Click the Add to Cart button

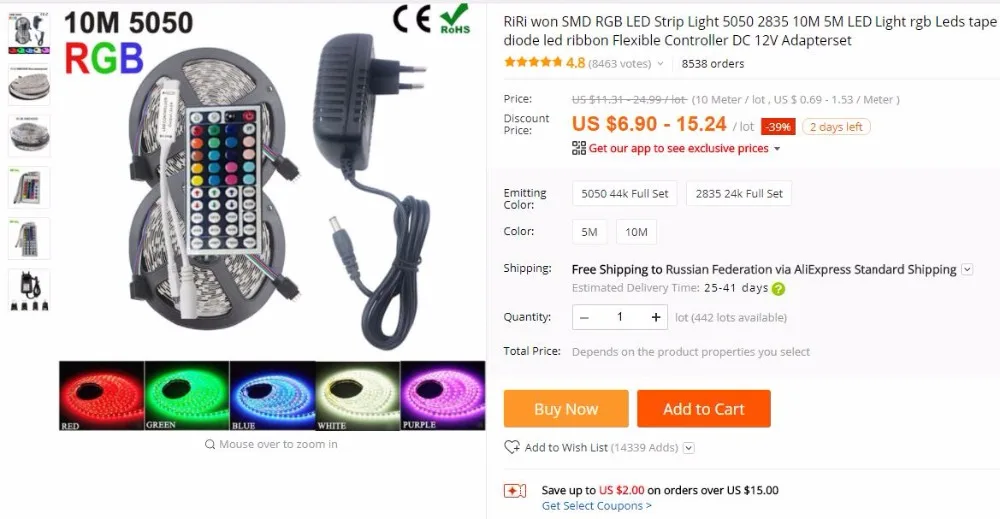coord(703,409)
